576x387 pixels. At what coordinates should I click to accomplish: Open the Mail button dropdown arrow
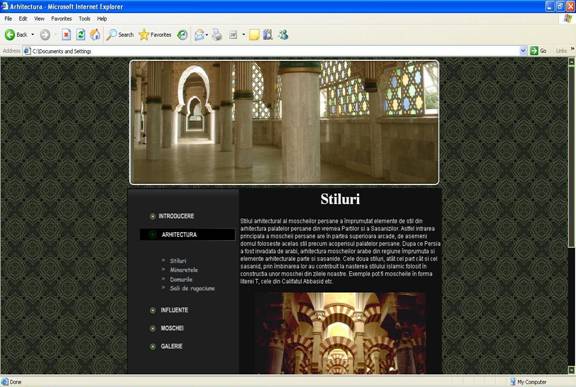pyautogui.click(x=206, y=35)
